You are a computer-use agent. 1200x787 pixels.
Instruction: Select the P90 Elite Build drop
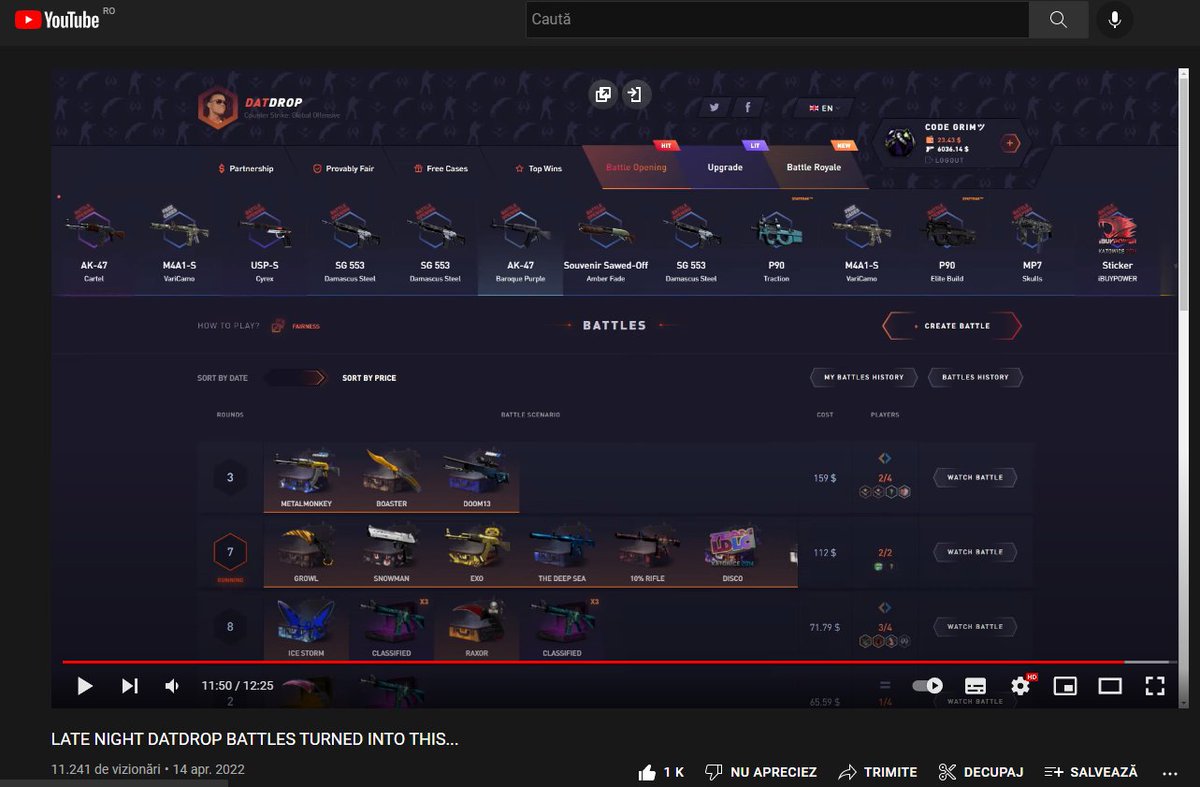pos(947,246)
